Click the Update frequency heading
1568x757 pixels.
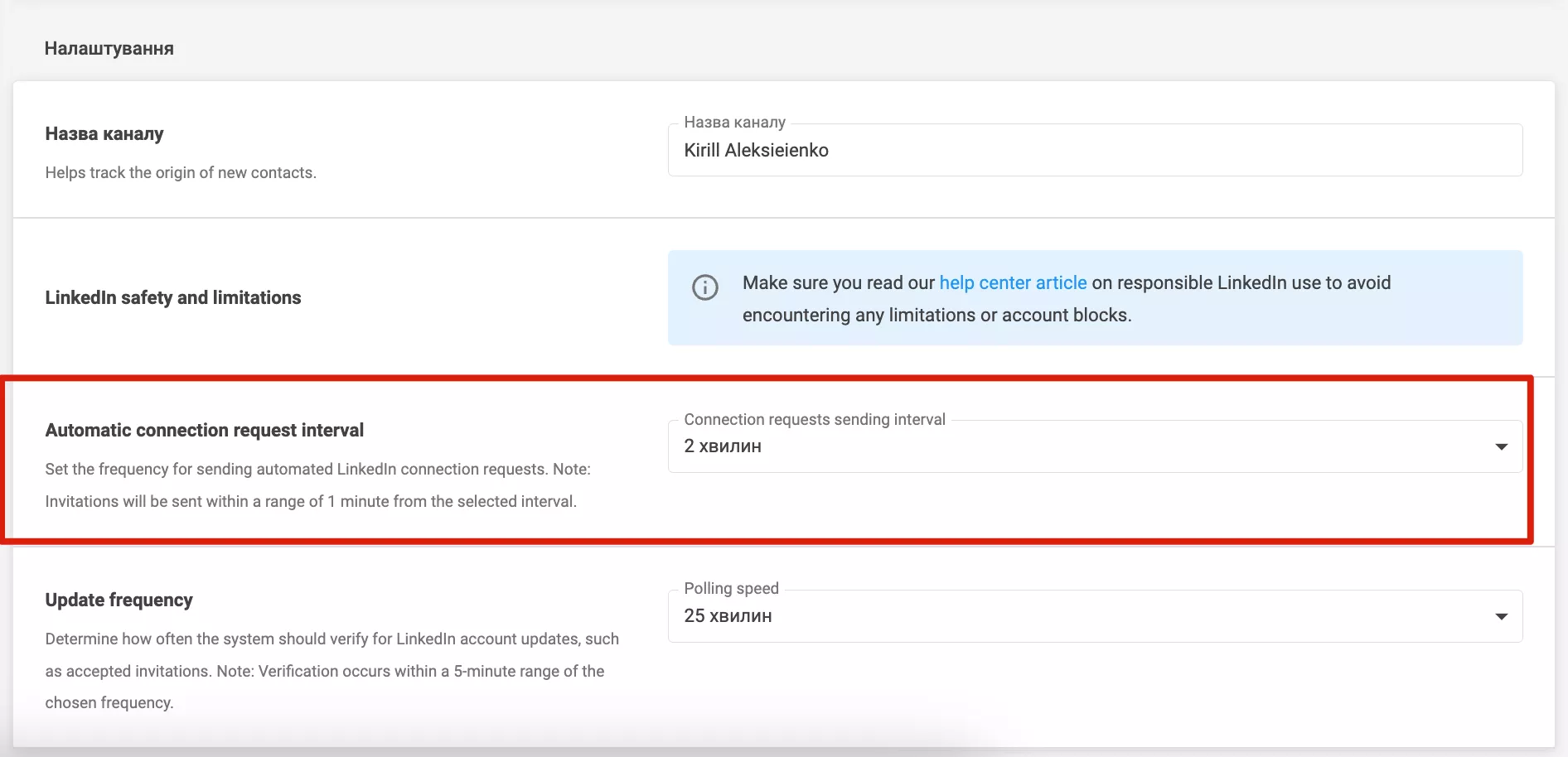(x=119, y=600)
